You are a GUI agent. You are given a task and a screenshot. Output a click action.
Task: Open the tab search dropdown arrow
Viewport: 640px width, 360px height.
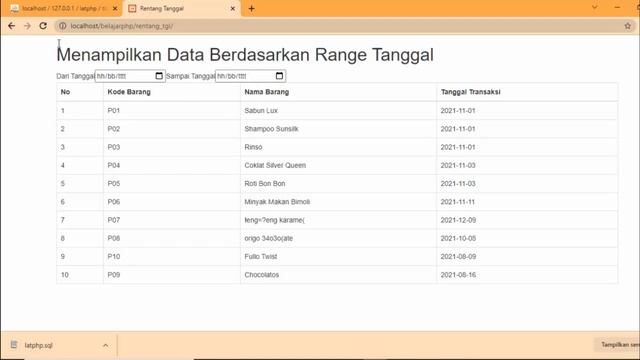[595, 7]
